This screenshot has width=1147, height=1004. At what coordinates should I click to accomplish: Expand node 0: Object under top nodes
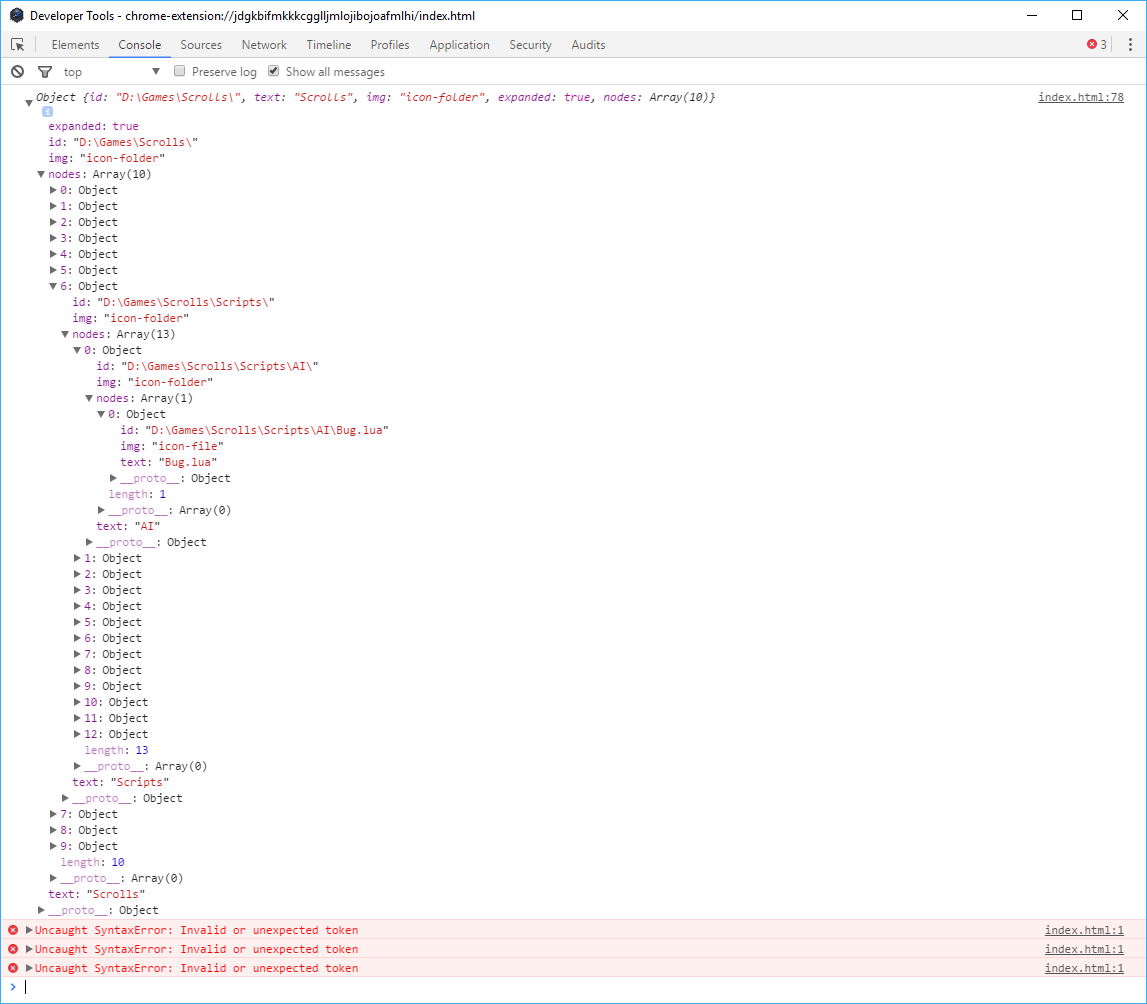53,190
